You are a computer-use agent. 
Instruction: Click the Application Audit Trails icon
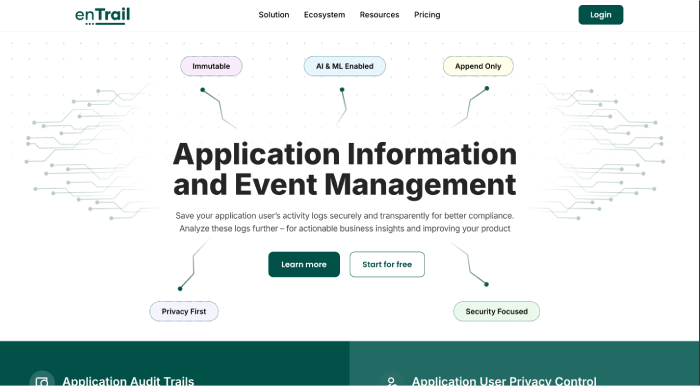point(42,379)
